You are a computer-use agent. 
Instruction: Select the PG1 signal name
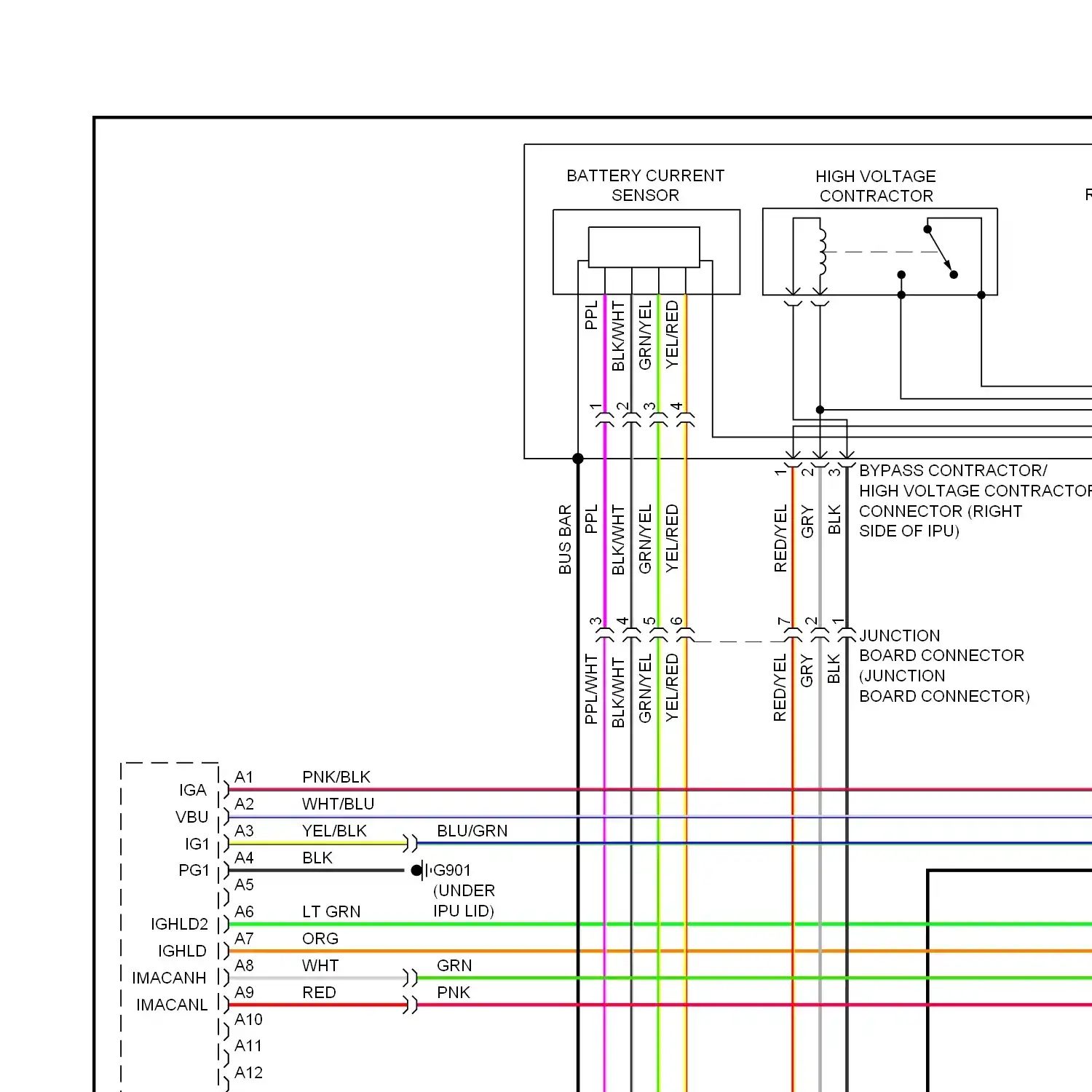pyautogui.click(x=194, y=870)
